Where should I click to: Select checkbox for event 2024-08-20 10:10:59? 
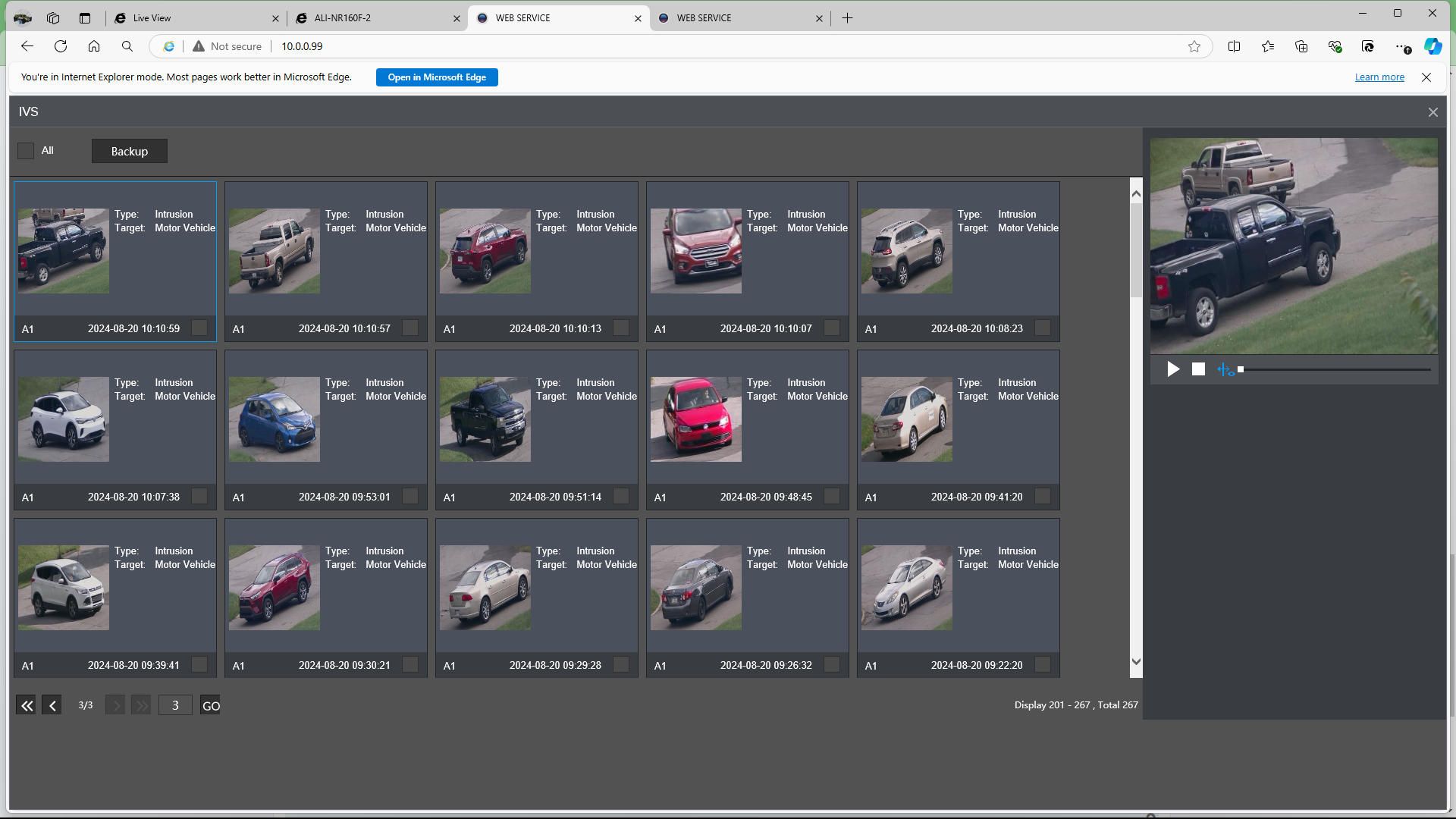199,328
